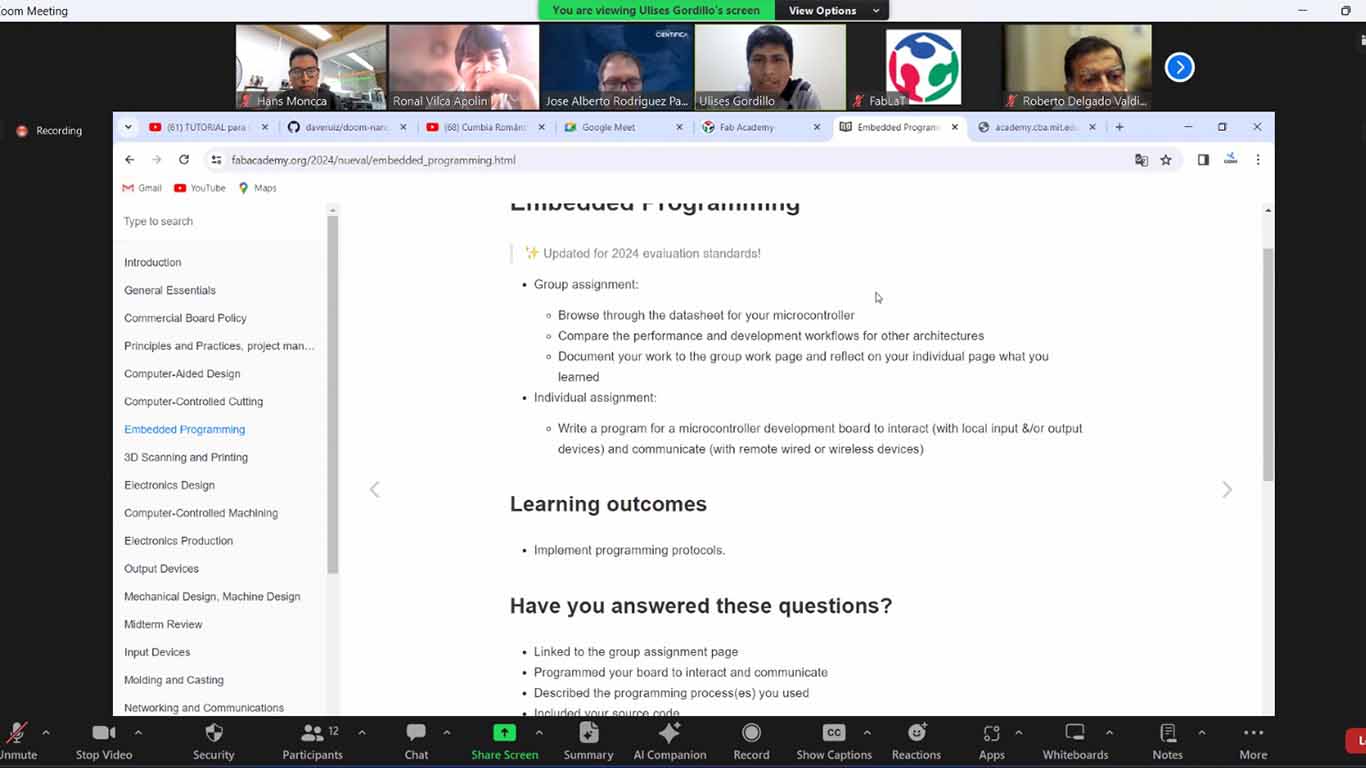
Task: Select Hans Moncca video thumbnail
Action: (311, 67)
